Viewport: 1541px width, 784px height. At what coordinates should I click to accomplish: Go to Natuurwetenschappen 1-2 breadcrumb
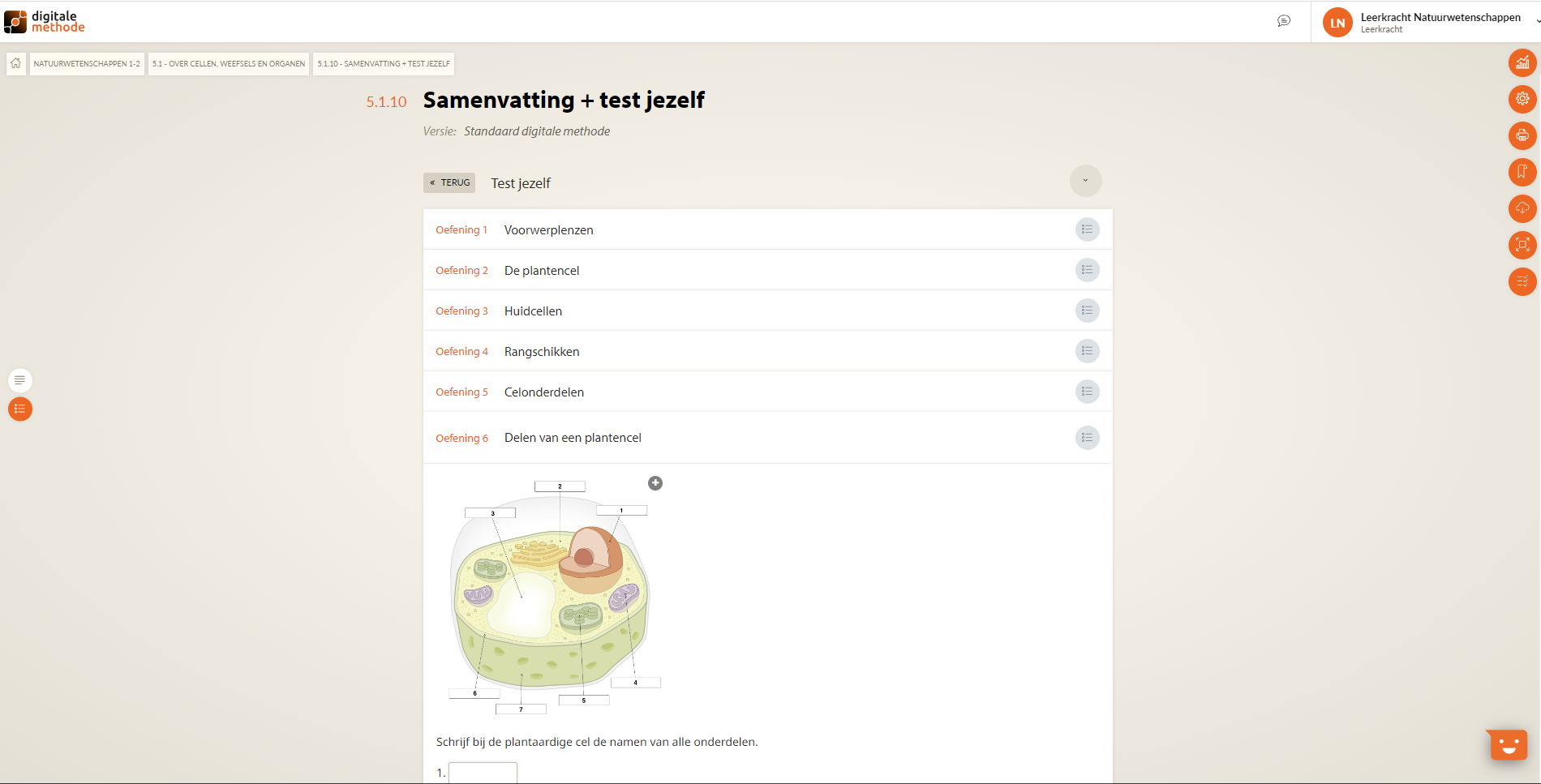pos(87,63)
